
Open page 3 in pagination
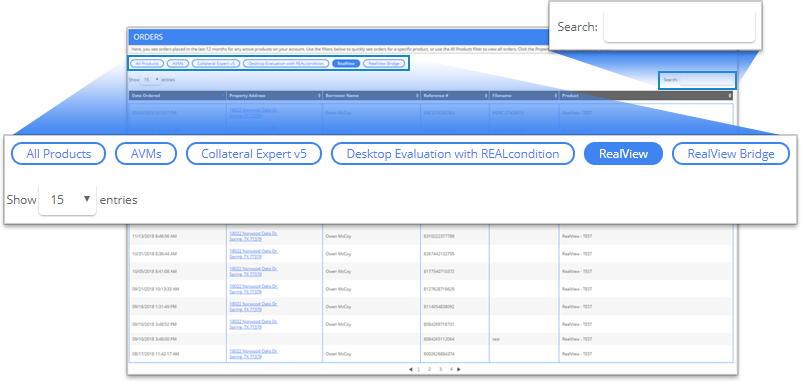pos(440,369)
